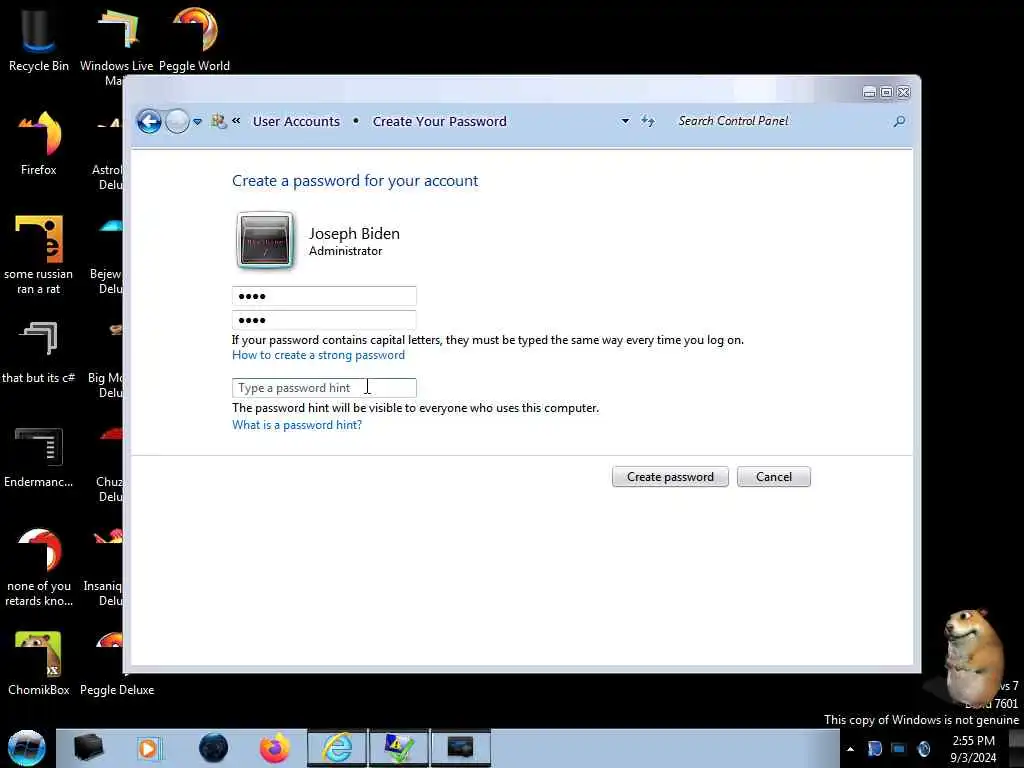The image size is (1024, 768).
Task: Show hidden tray icons arrow
Action: coord(850,749)
